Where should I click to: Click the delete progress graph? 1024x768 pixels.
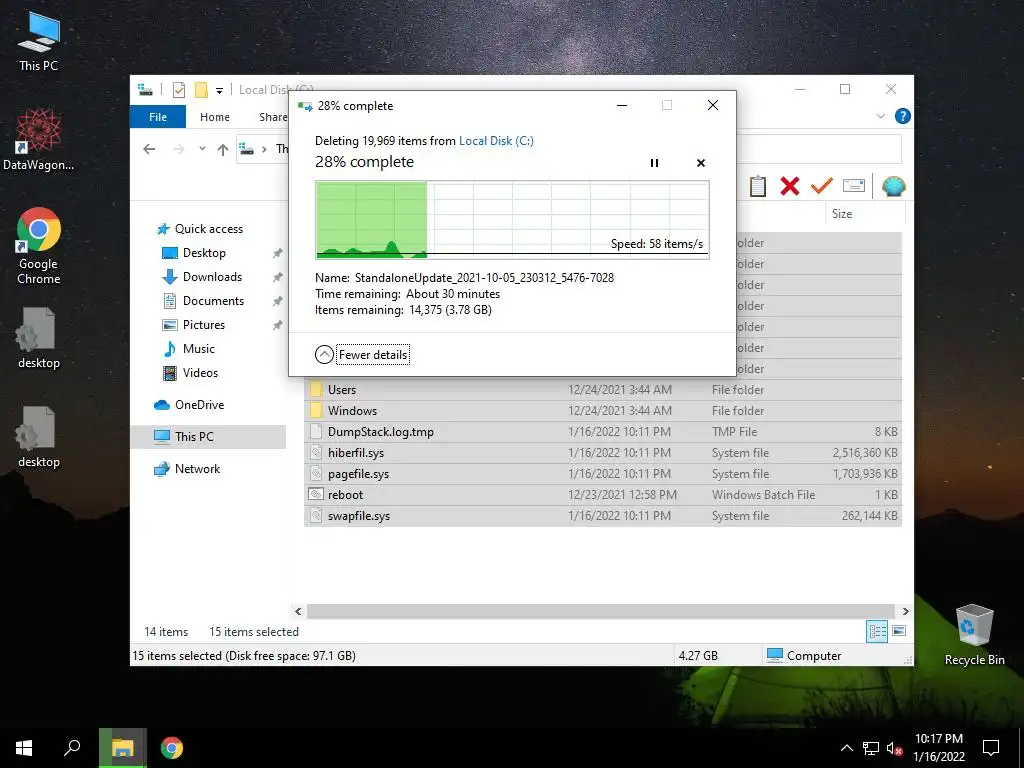point(512,220)
